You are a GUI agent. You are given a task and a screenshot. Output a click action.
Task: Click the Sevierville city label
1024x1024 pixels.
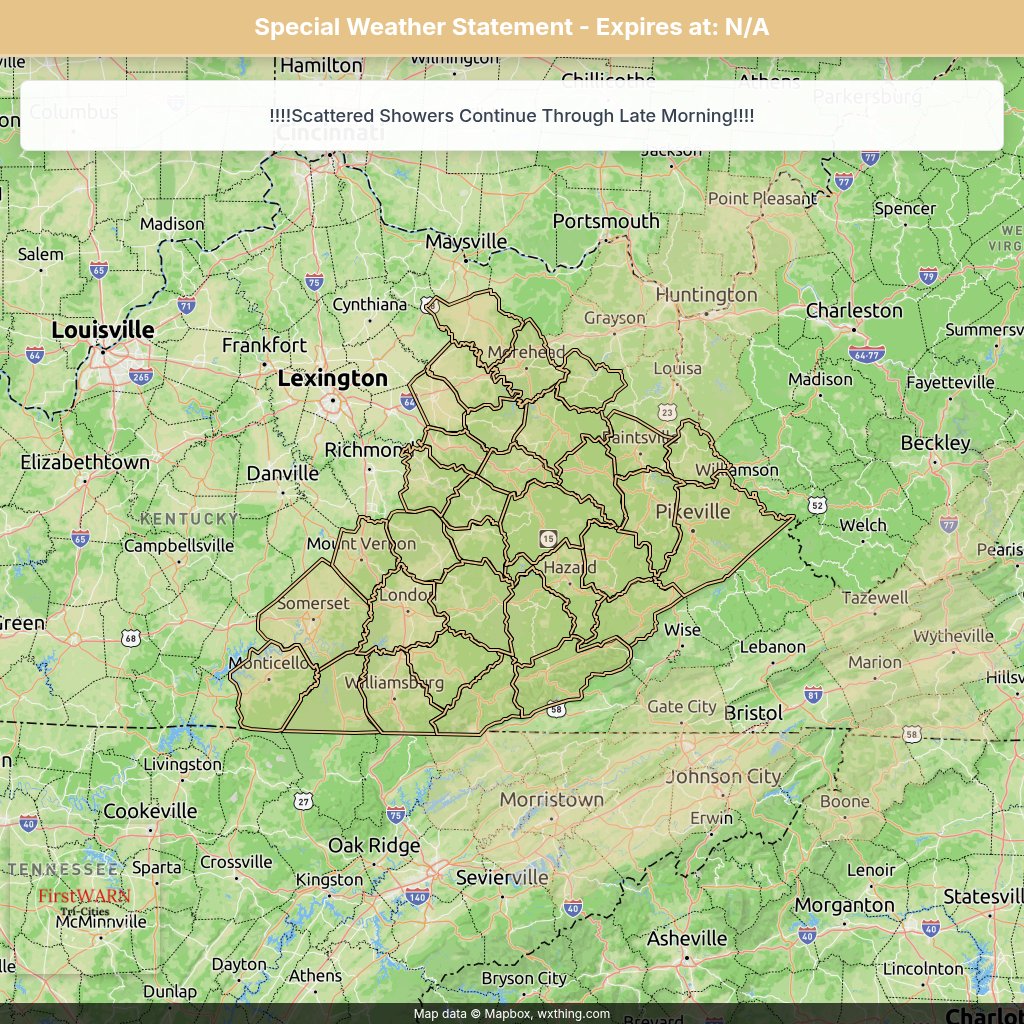click(502, 877)
